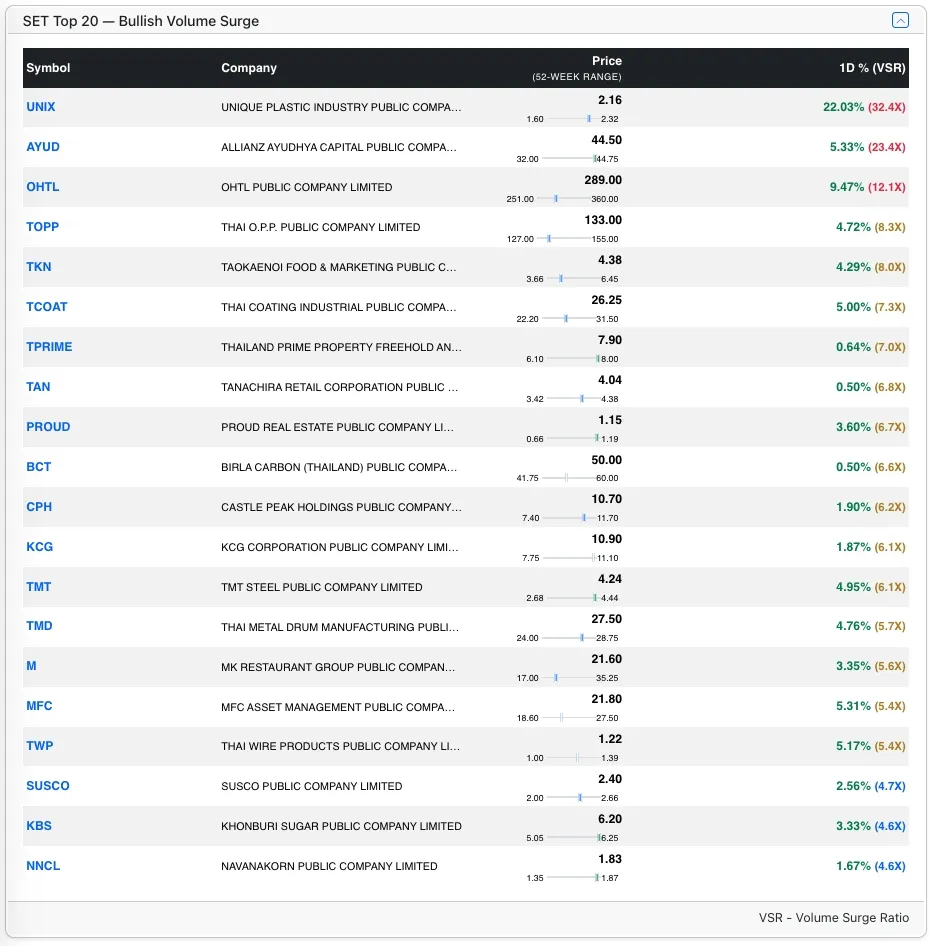
Task: Click TKN 52-week range bar marker
Action: (561, 279)
